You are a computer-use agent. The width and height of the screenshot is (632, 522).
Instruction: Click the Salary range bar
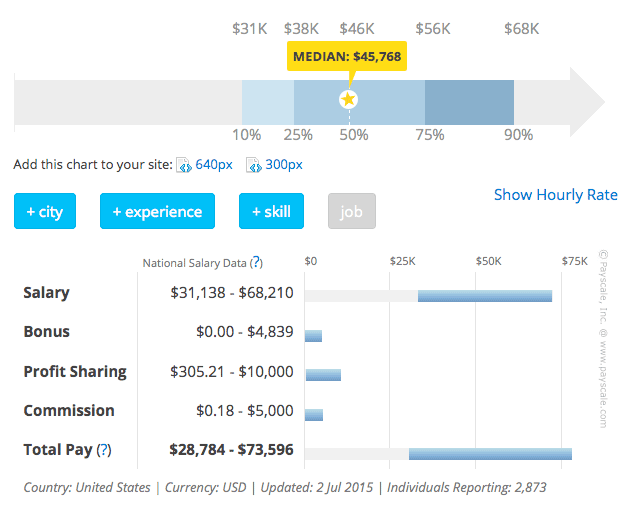[485, 296]
